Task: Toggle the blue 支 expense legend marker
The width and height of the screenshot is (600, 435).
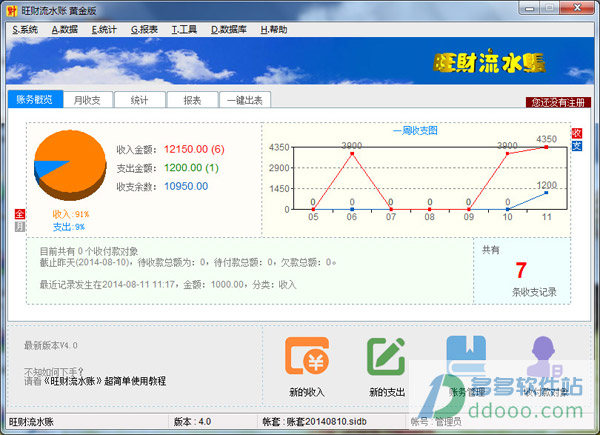Action: (577, 146)
